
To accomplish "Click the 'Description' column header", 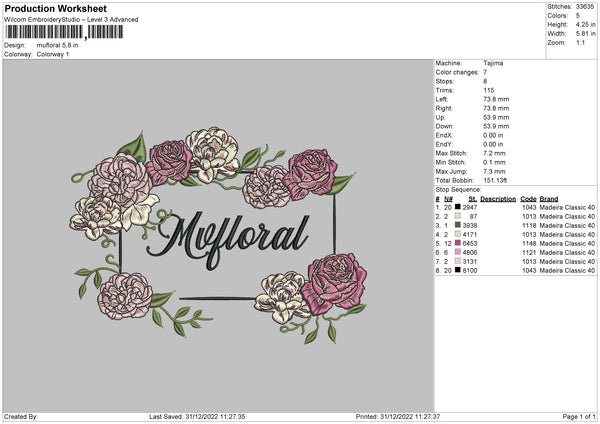I will tap(498, 199).
